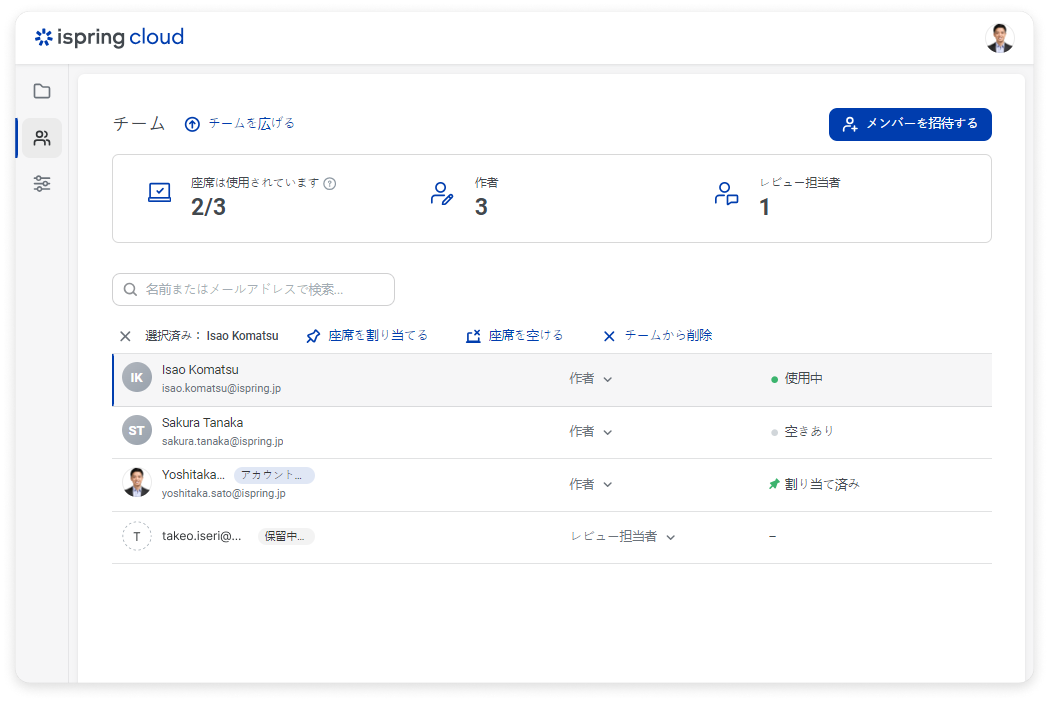Click the チーム page heading
Viewport: 1049px width, 702px height.
(x=138, y=124)
